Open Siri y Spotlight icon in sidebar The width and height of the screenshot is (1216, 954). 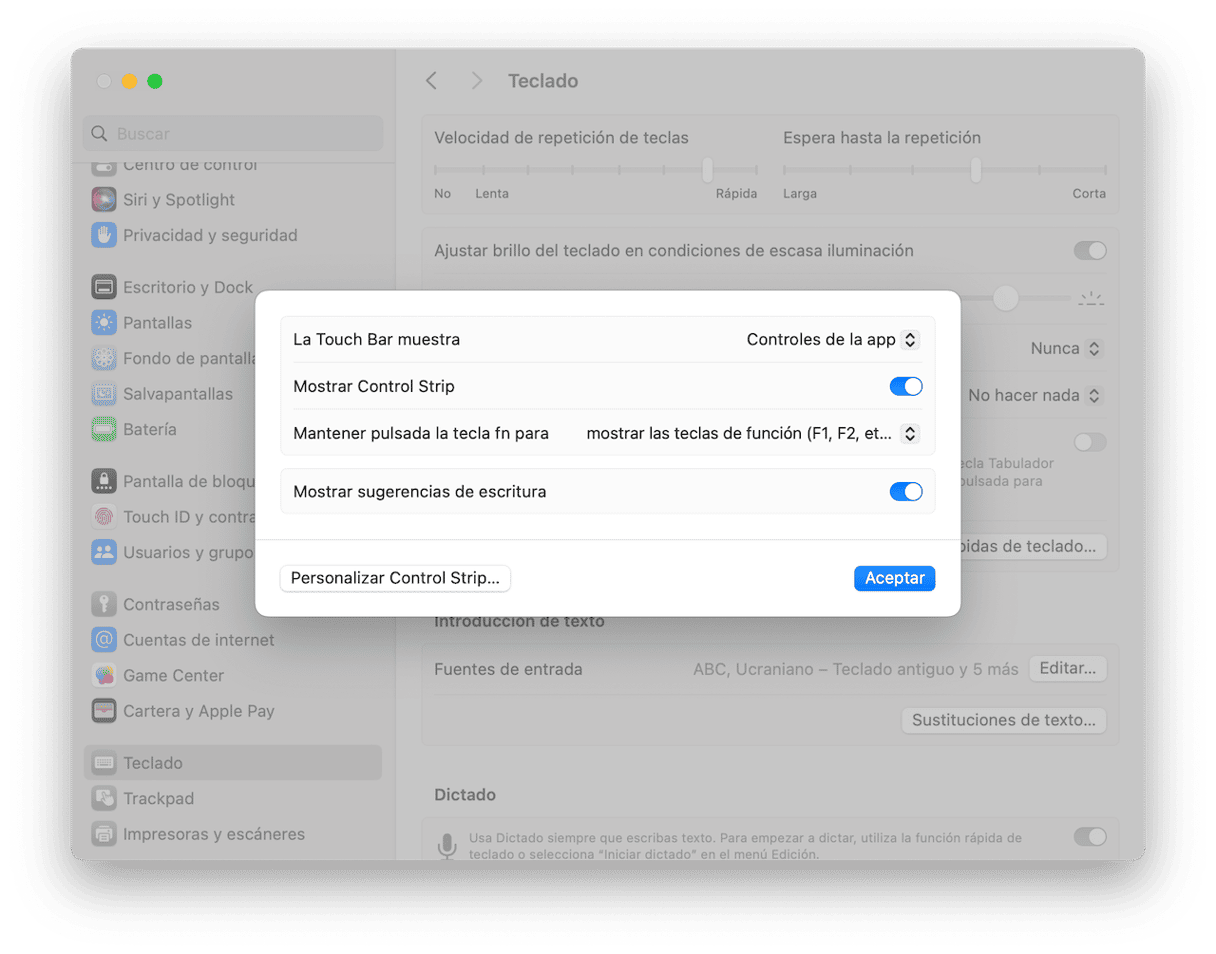coord(104,200)
